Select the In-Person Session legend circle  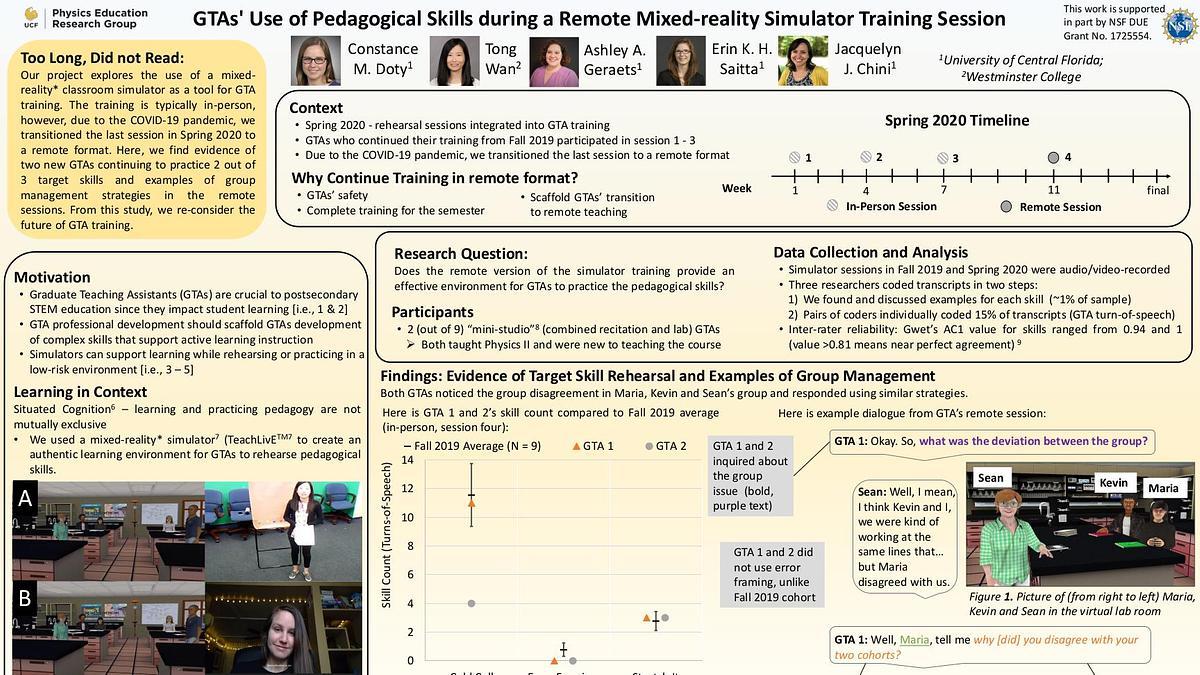tap(833, 206)
